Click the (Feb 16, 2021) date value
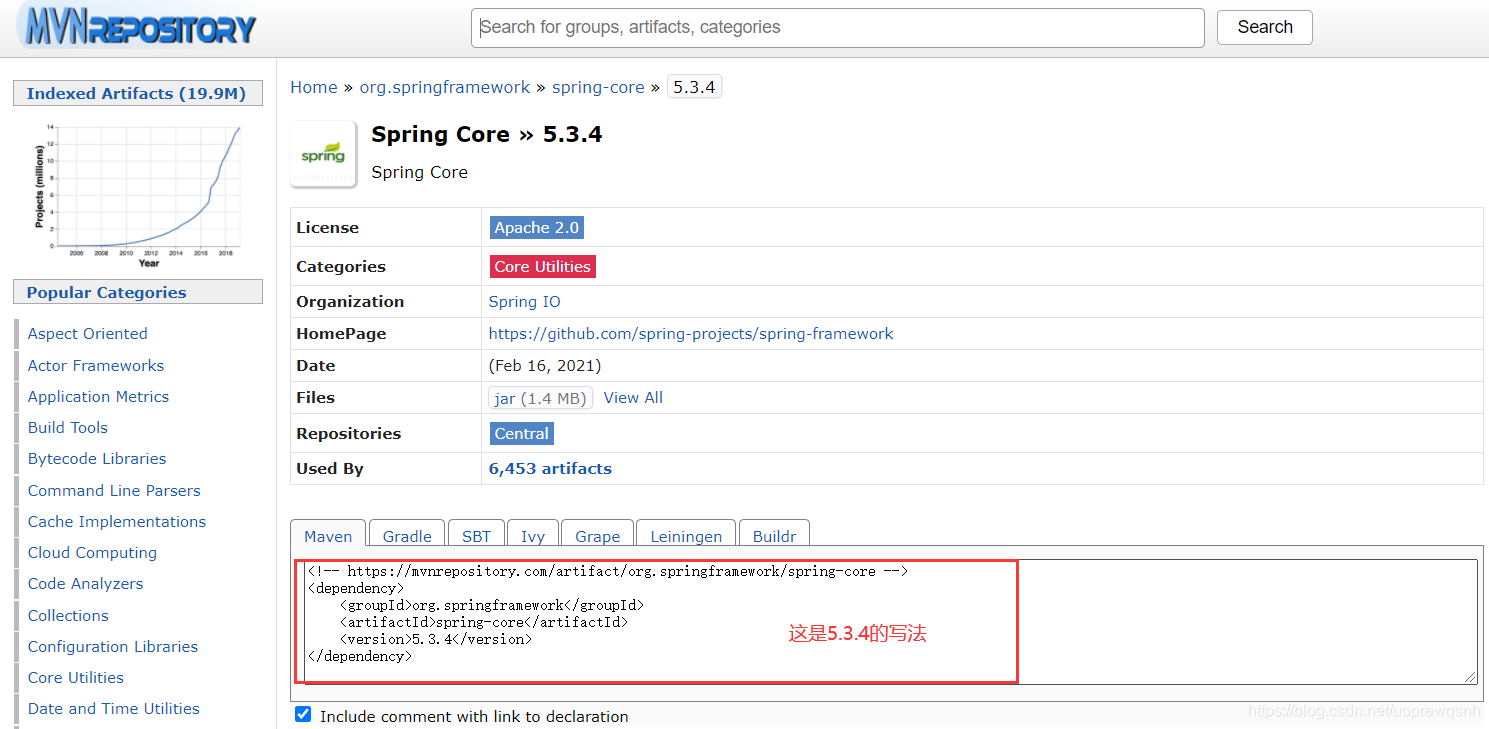The image size is (1489, 729). tap(545, 366)
